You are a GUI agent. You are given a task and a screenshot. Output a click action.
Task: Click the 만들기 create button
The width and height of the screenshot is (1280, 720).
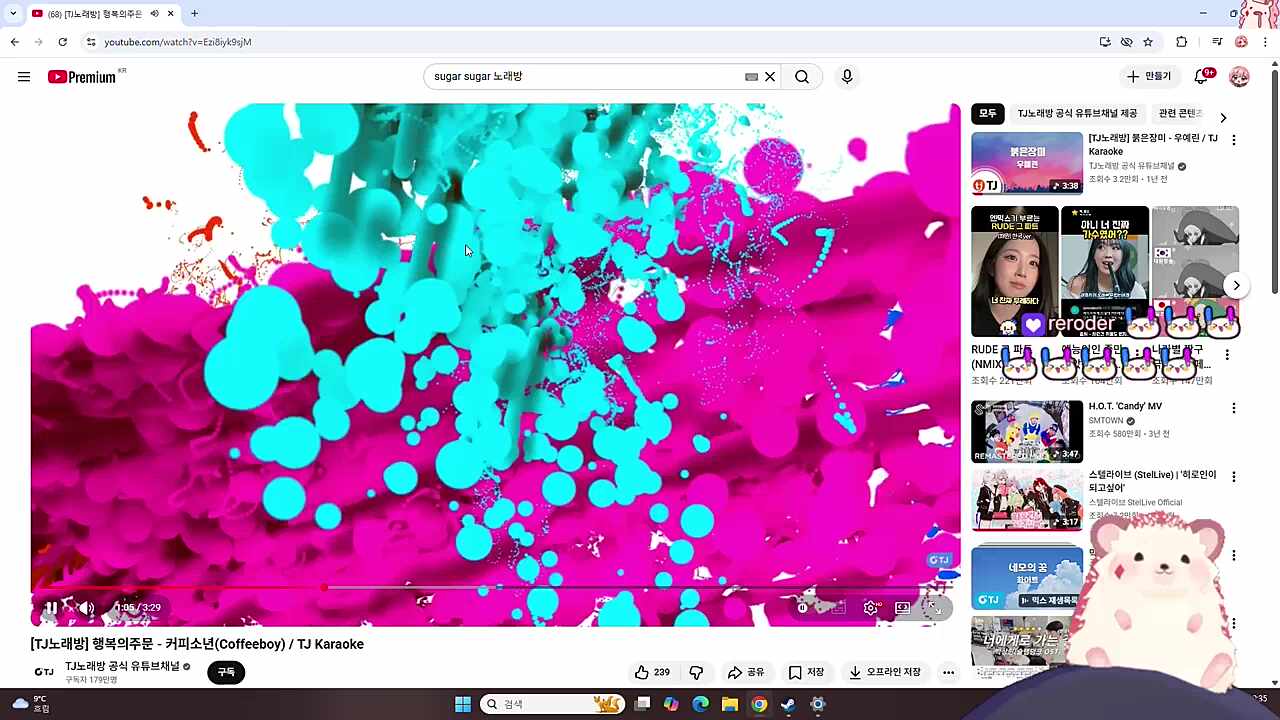coord(1149,76)
